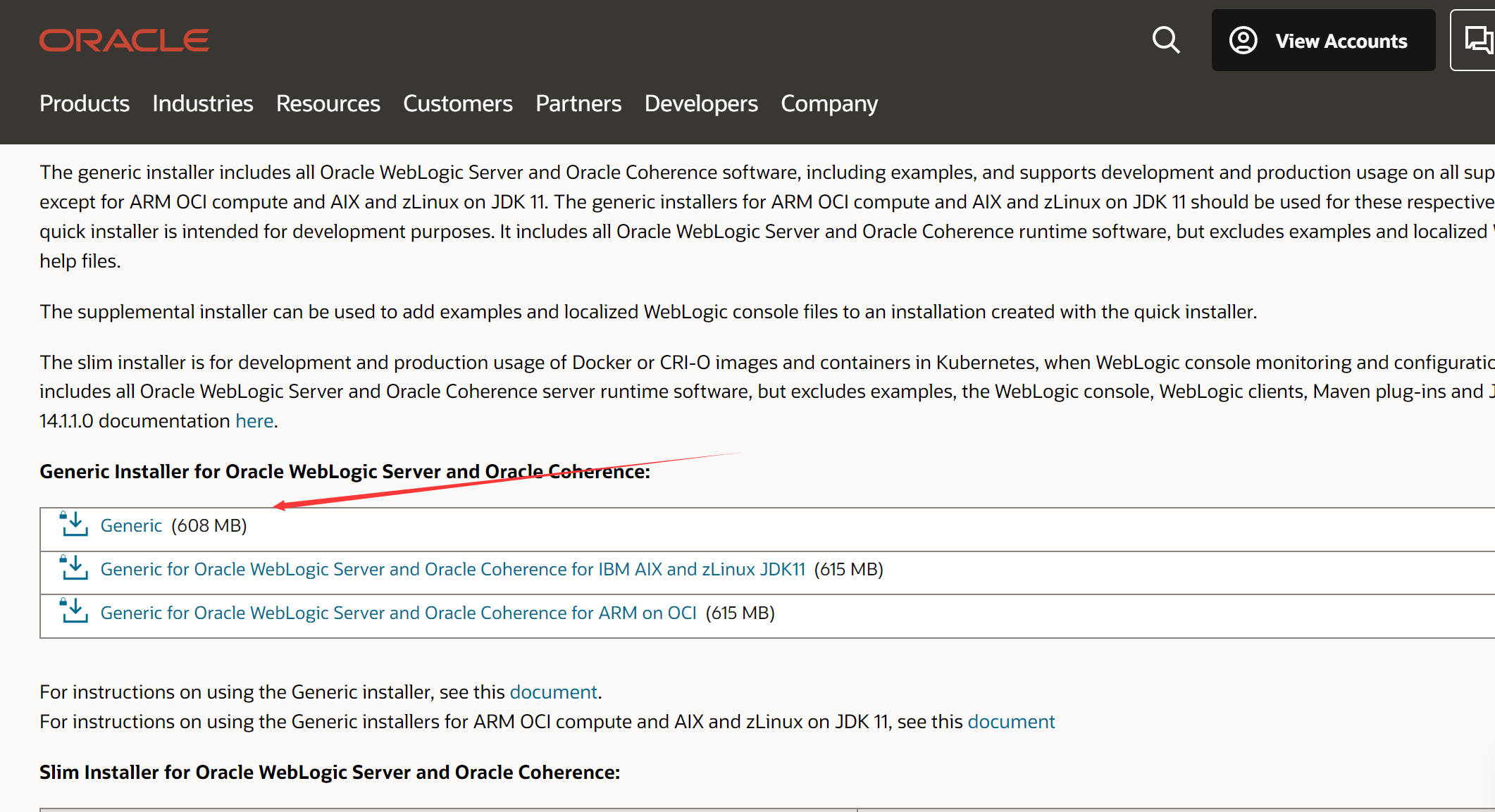Viewport: 1495px width, 812px height.
Task: Open the chat icon in header
Action: (1479, 40)
